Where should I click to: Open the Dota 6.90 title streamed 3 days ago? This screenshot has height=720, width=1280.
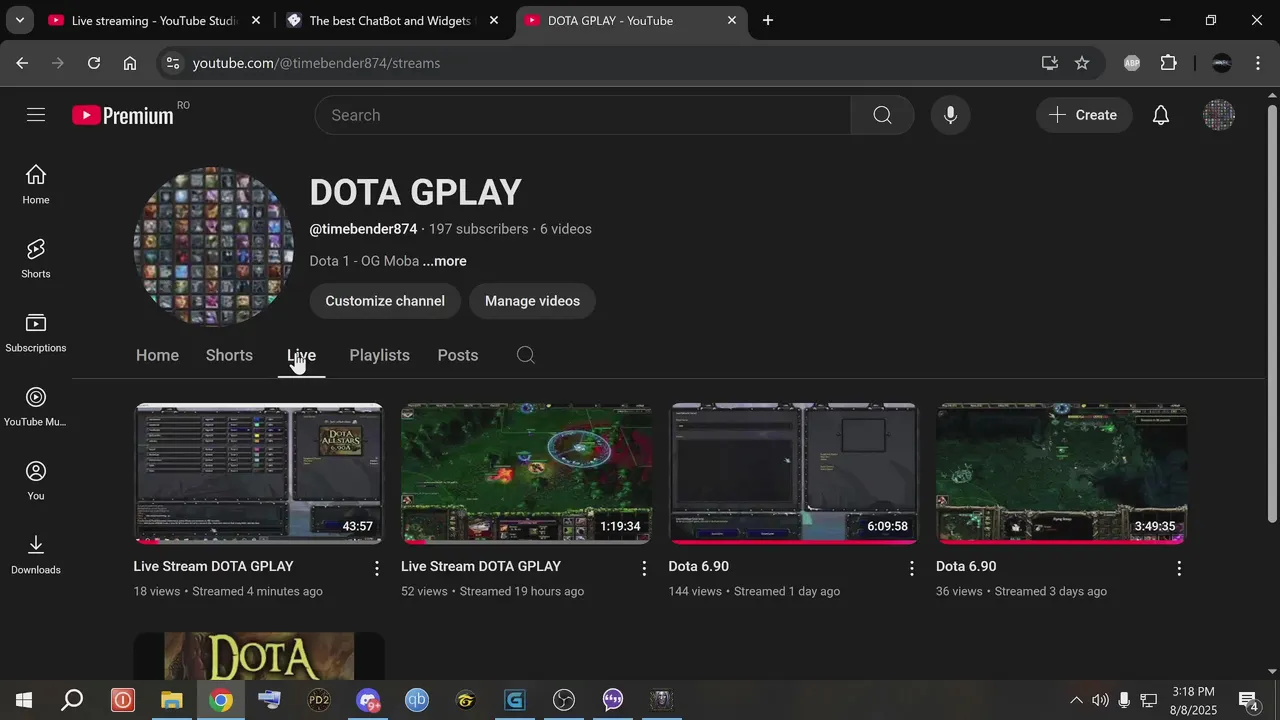click(x=966, y=566)
